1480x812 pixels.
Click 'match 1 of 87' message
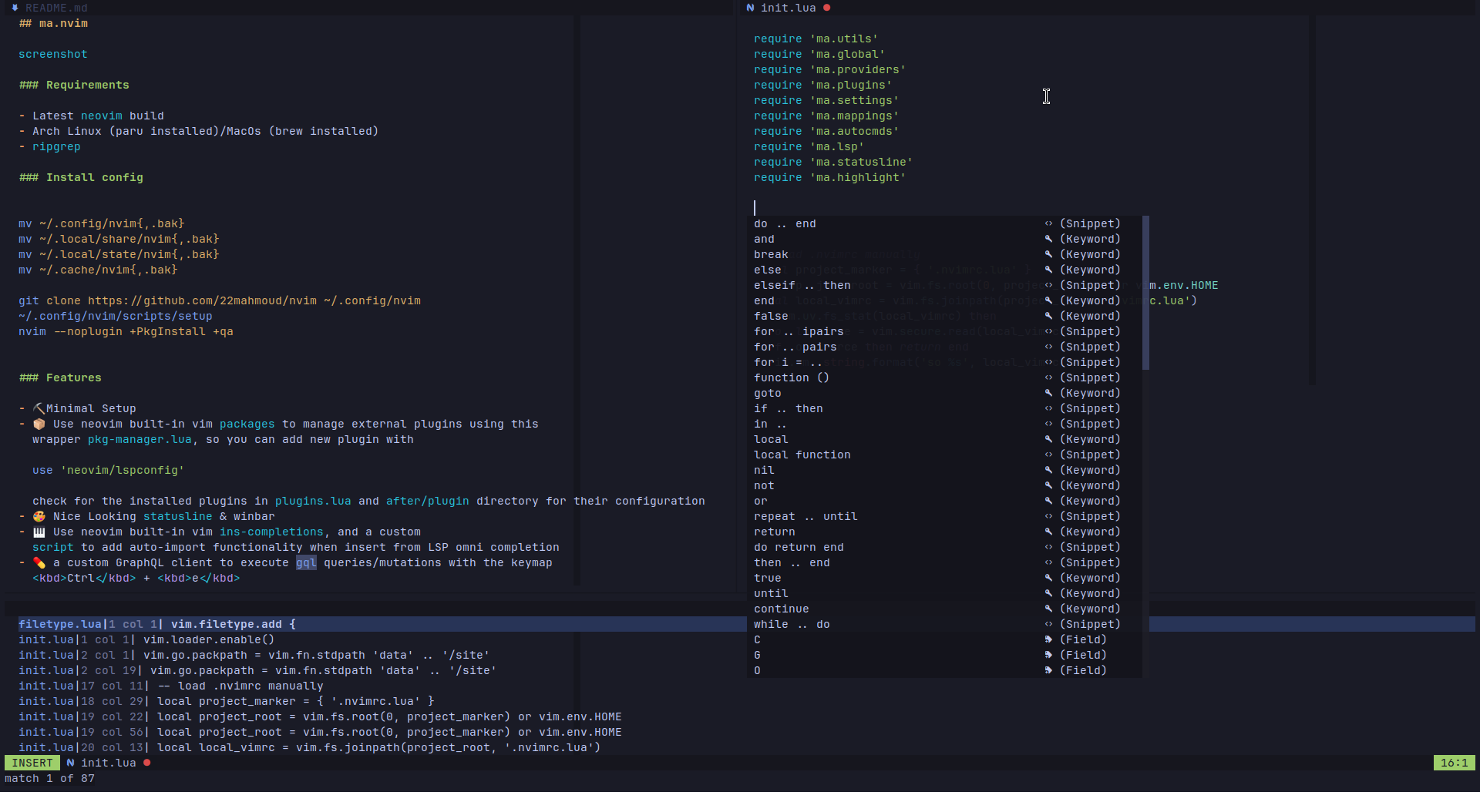click(50, 778)
